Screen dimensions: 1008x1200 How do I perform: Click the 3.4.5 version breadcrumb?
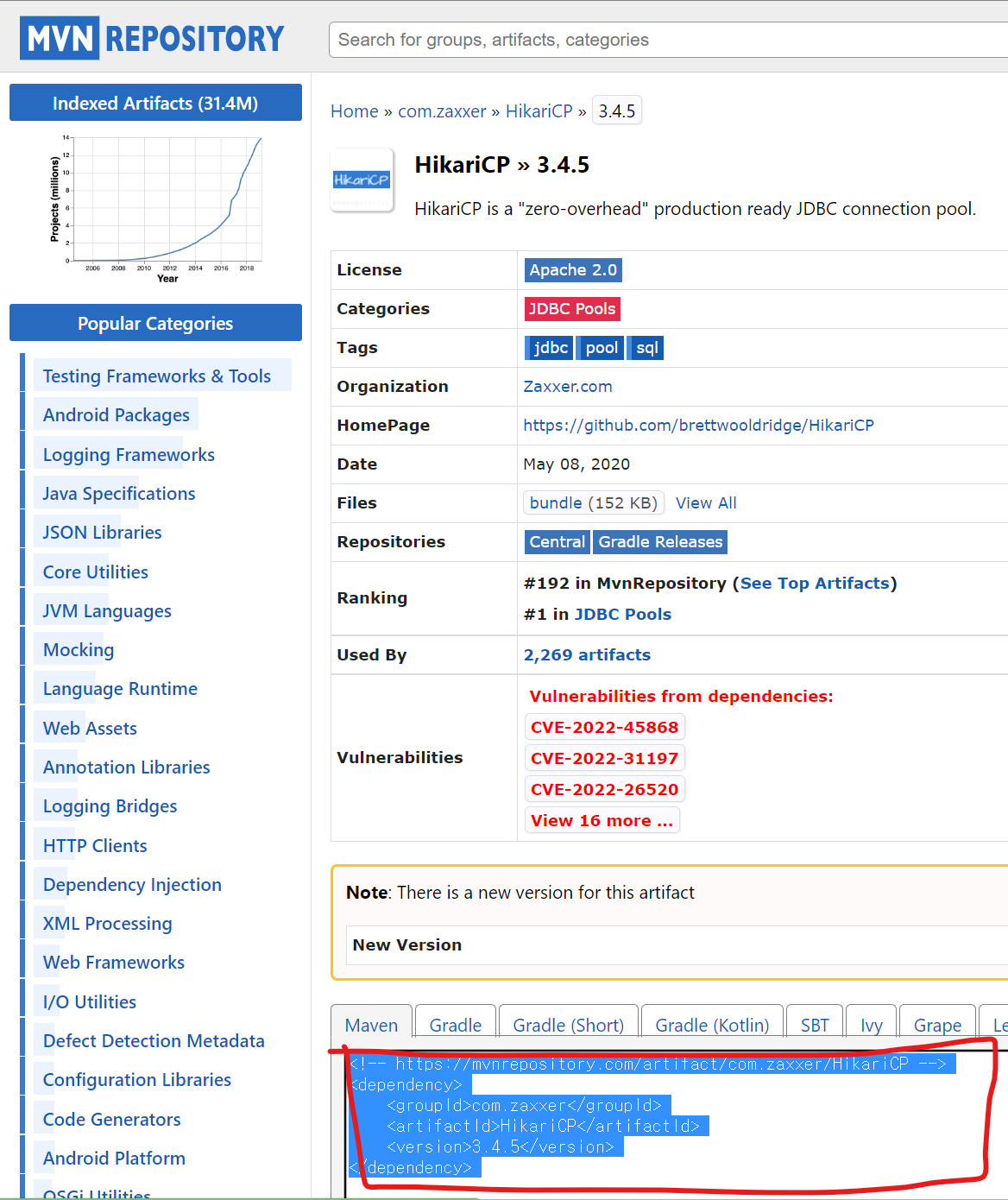click(x=617, y=111)
